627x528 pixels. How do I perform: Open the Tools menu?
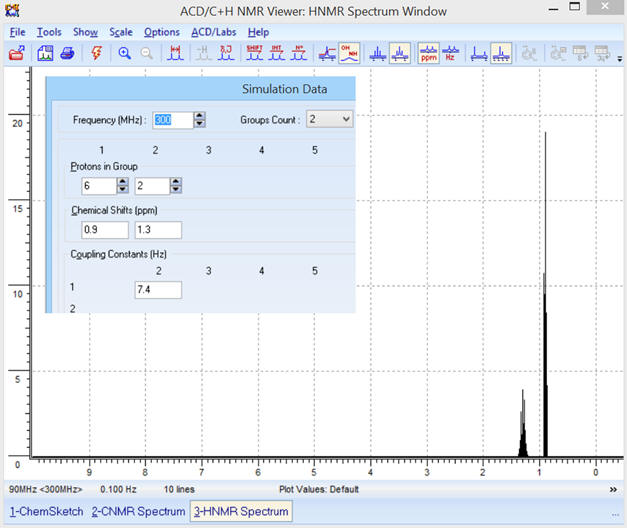click(49, 32)
